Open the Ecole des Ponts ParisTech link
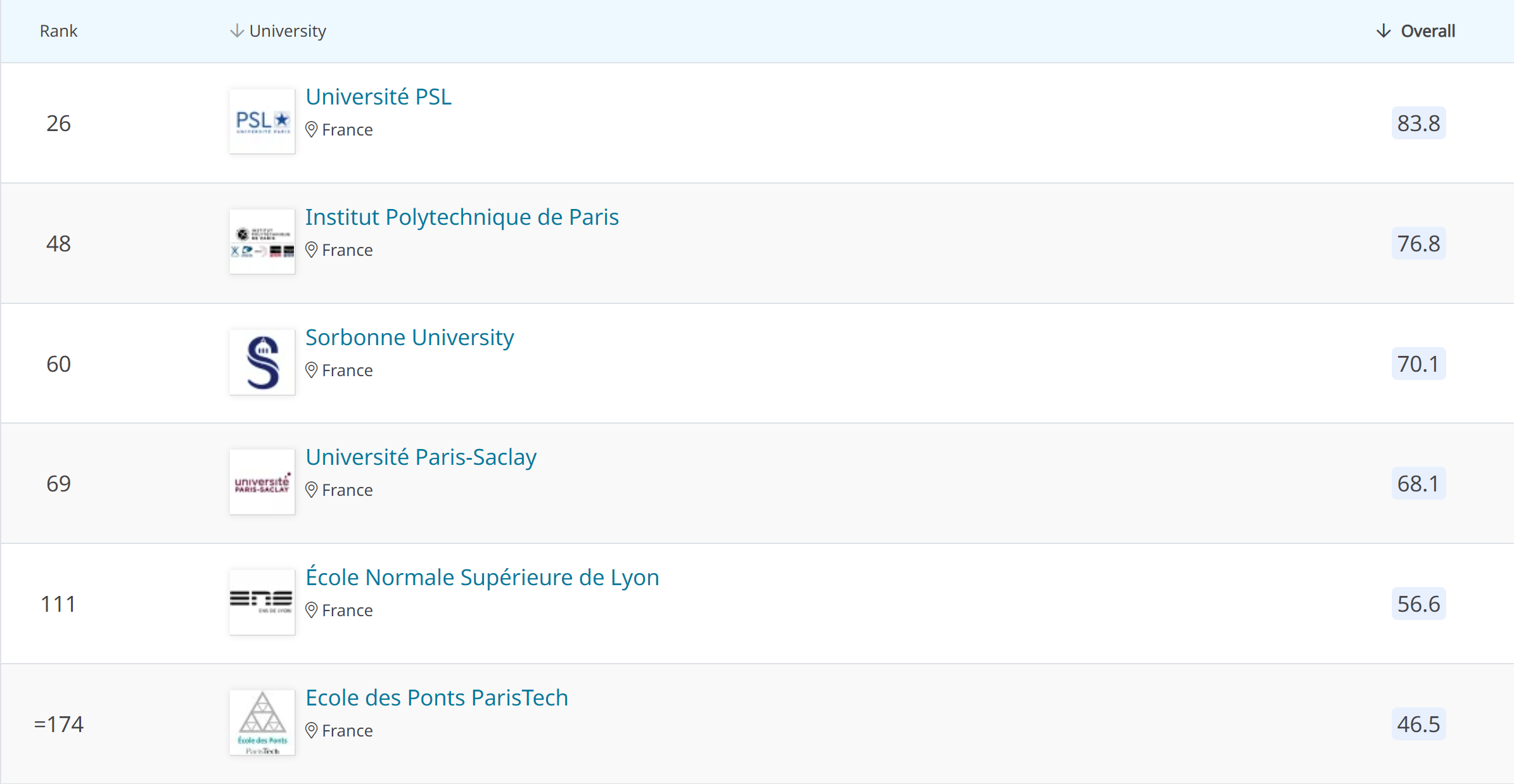The image size is (1514, 784). pos(436,698)
